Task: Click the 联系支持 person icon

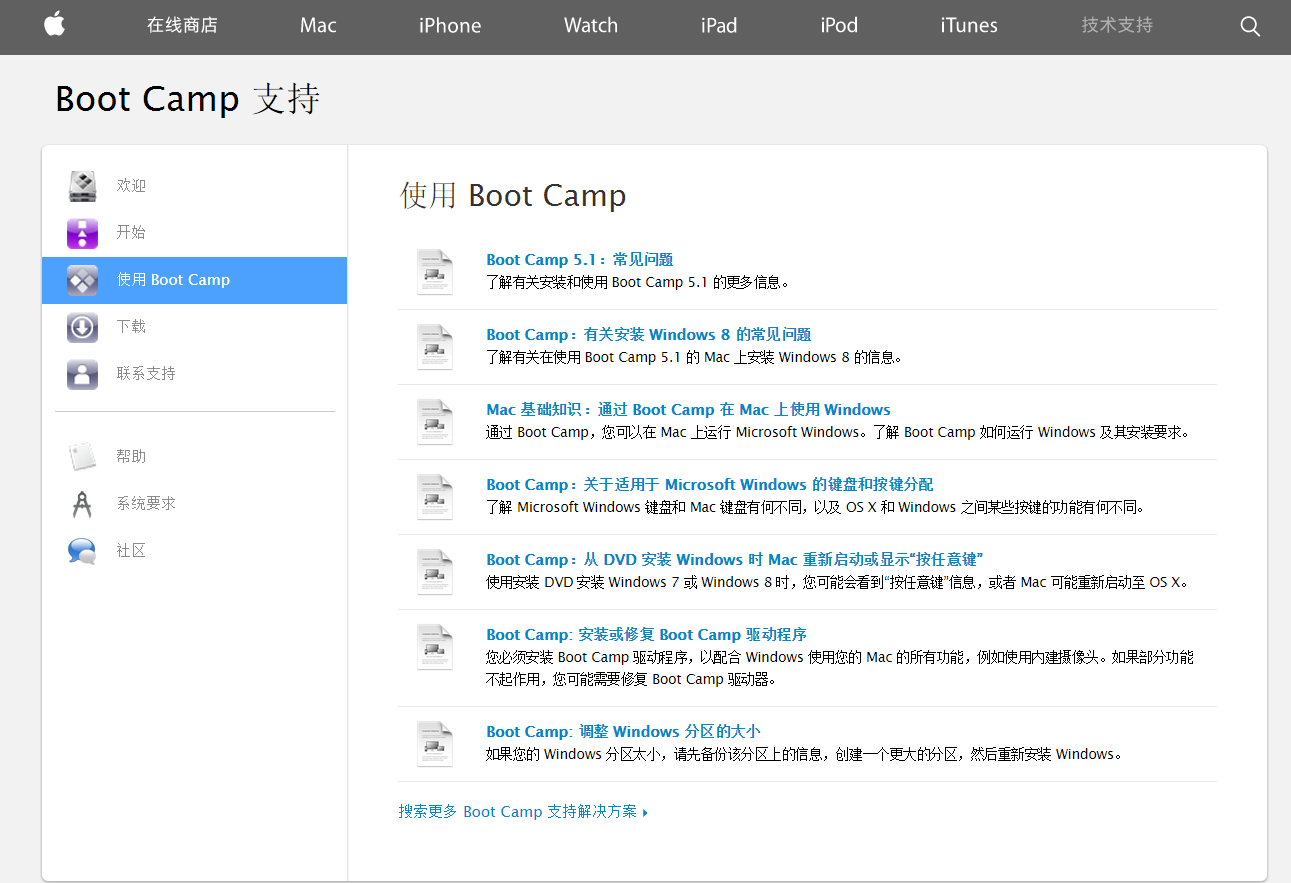Action: pyautogui.click(x=82, y=374)
